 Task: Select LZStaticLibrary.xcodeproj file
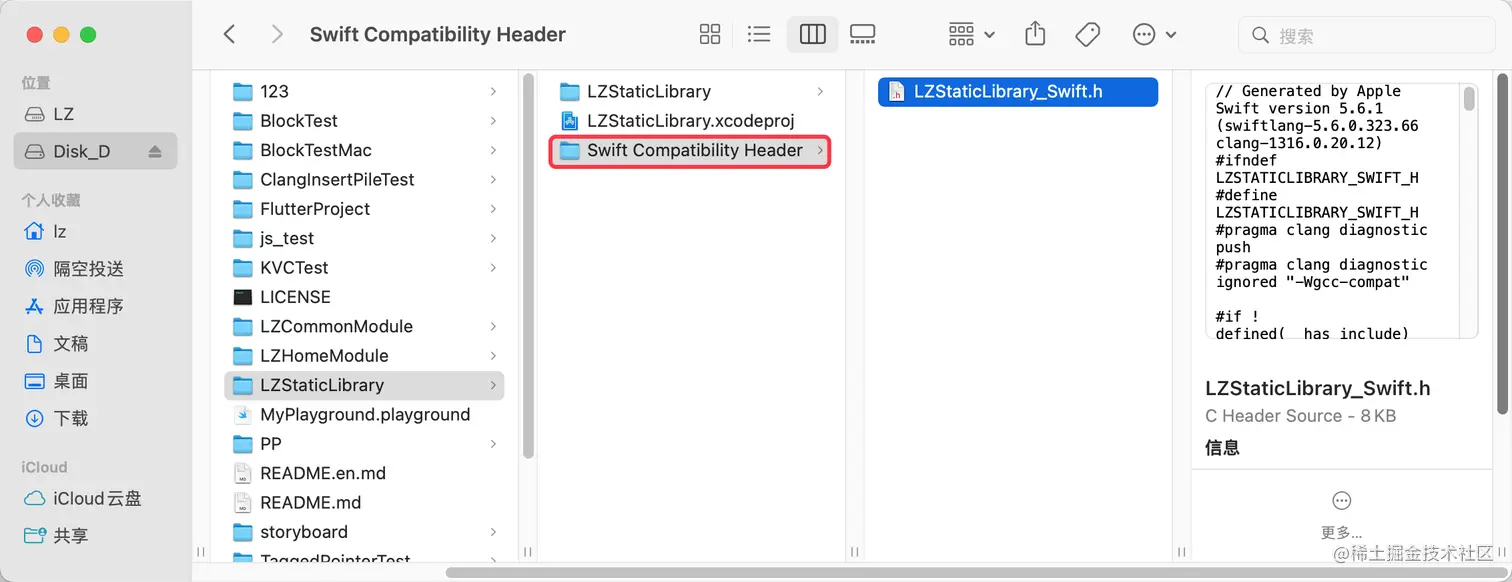tap(691, 121)
